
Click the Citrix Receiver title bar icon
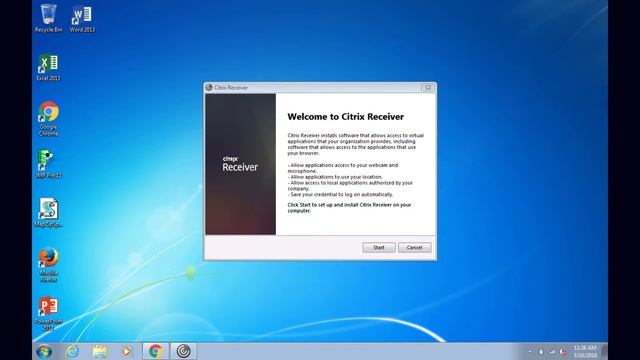[x=209, y=87]
